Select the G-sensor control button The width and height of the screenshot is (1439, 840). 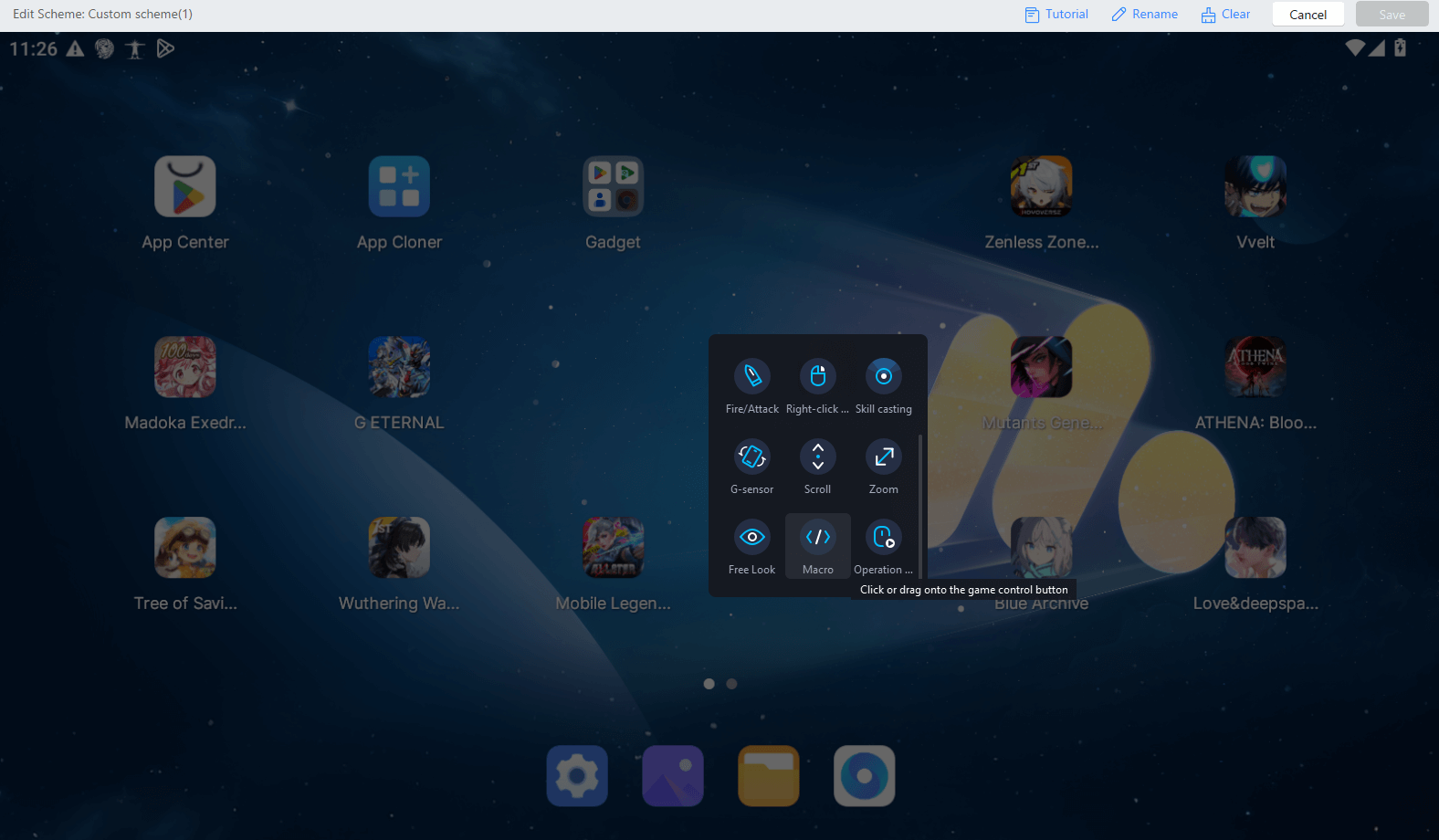click(x=751, y=467)
